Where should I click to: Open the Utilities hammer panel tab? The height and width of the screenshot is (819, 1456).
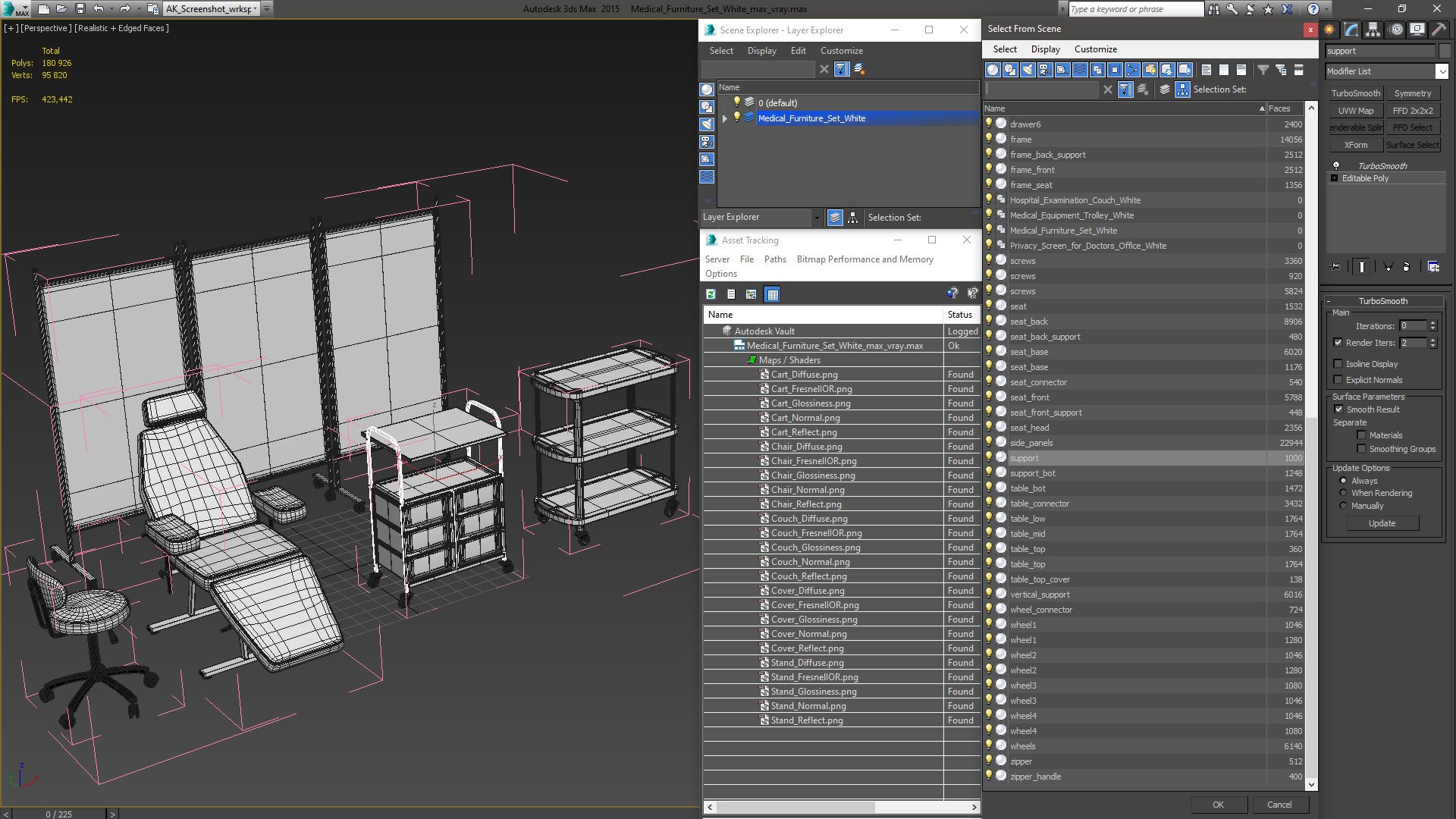point(1439,30)
